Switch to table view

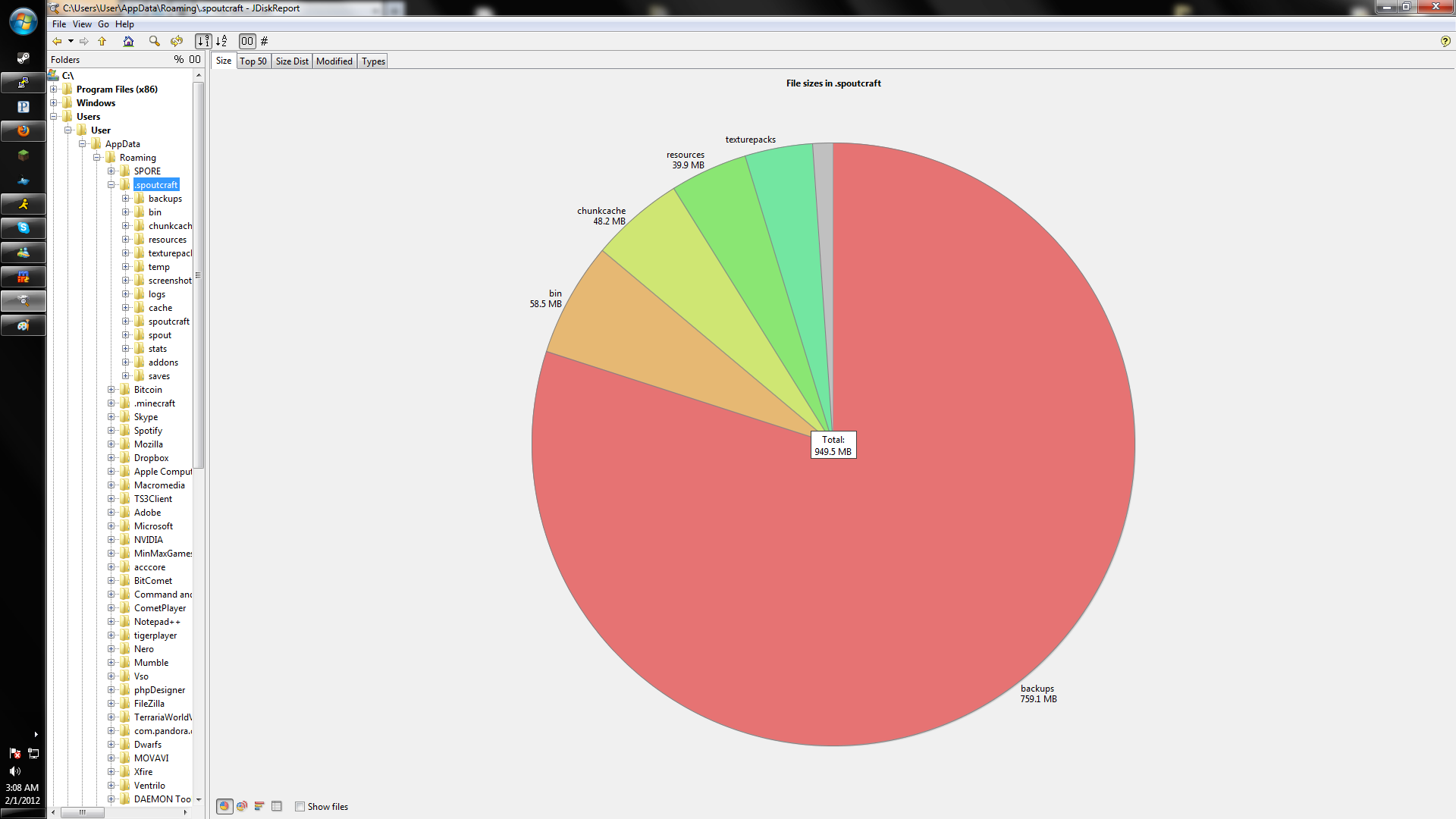(x=277, y=806)
